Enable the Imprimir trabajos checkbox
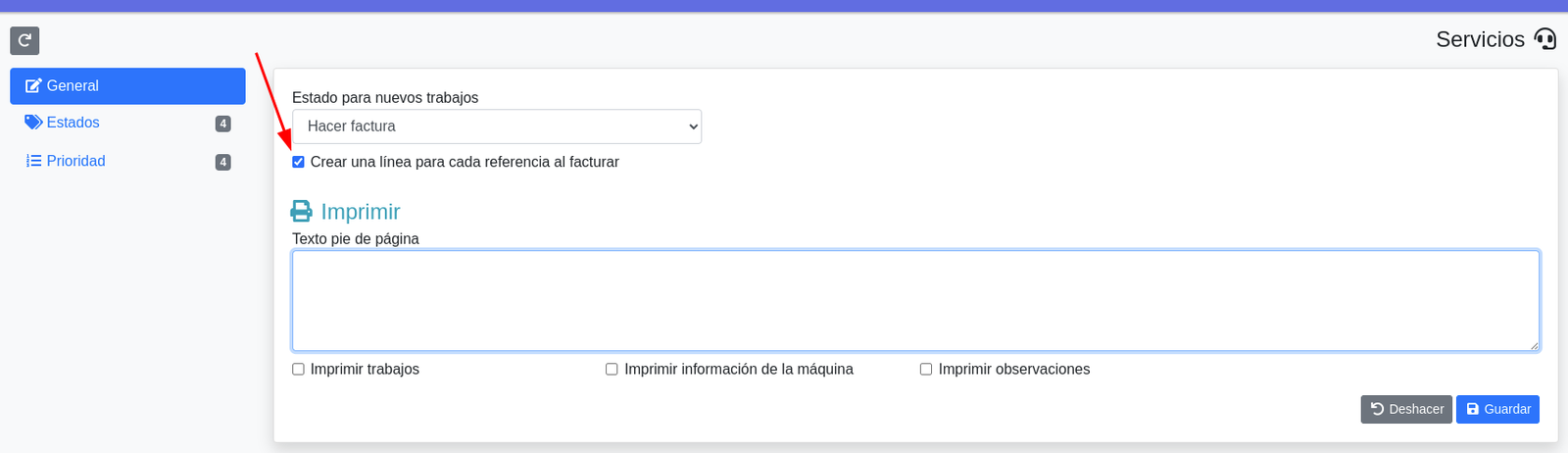1568x453 pixels. pyautogui.click(x=298, y=370)
